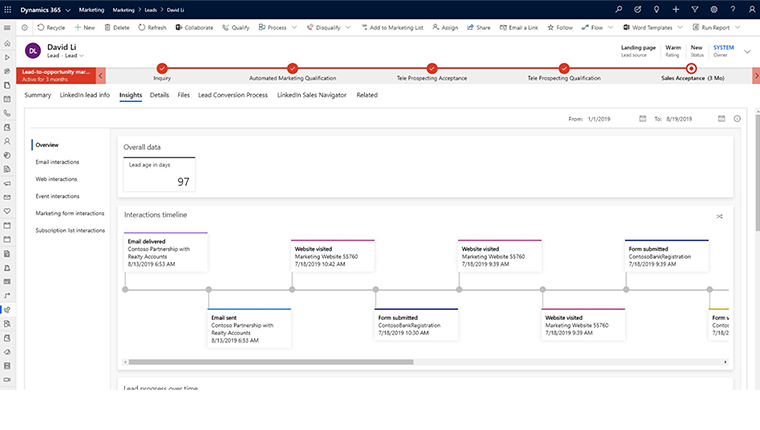Open the LinkedIn Sales Navigator tab
Image resolution: width=760 pixels, height=430 pixels.
(311, 95)
